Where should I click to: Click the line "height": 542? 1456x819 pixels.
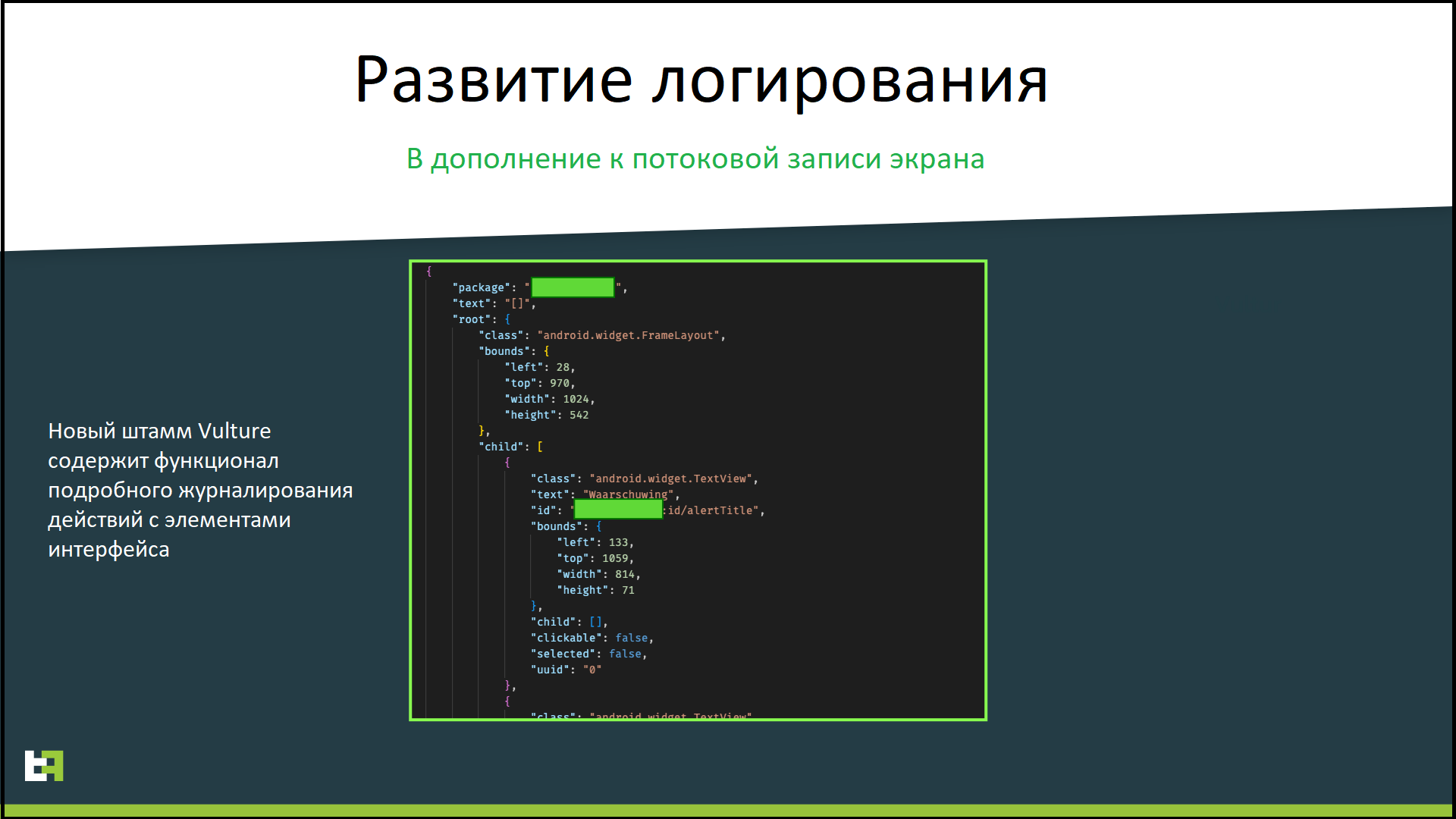547,415
